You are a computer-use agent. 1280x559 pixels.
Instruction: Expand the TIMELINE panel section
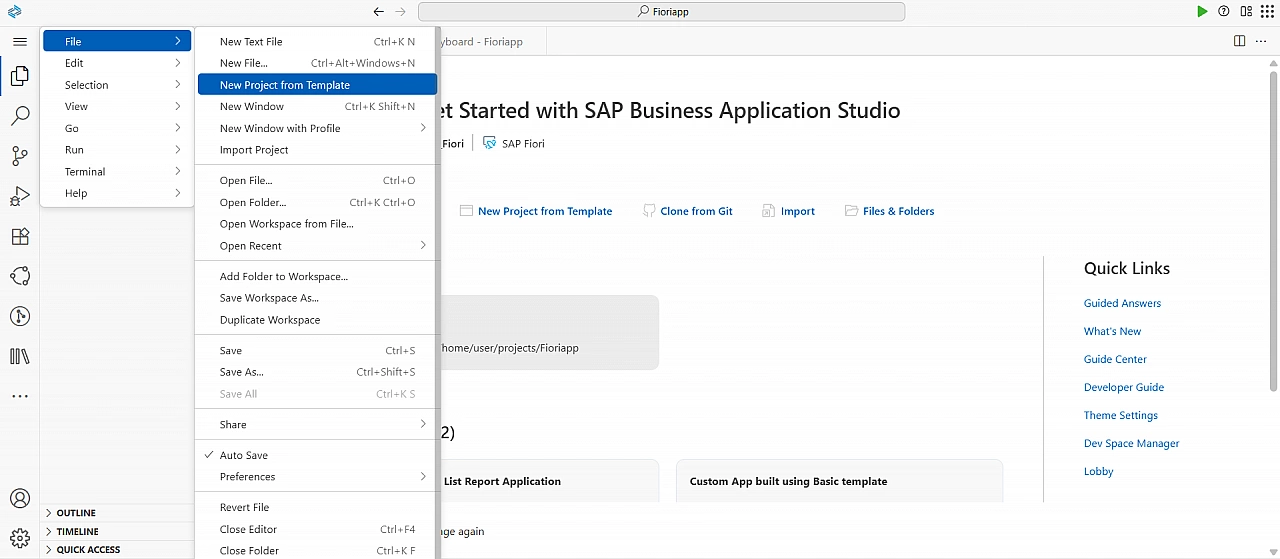tap(77, 532)
